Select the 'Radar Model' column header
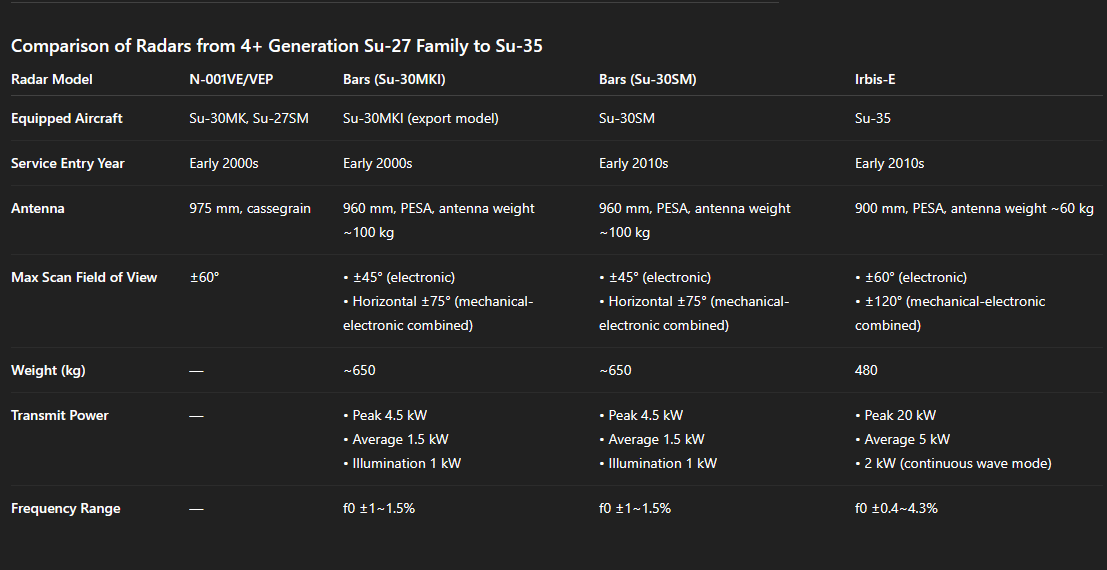This screenshot has height=570, width=1107. coord(51,79)
